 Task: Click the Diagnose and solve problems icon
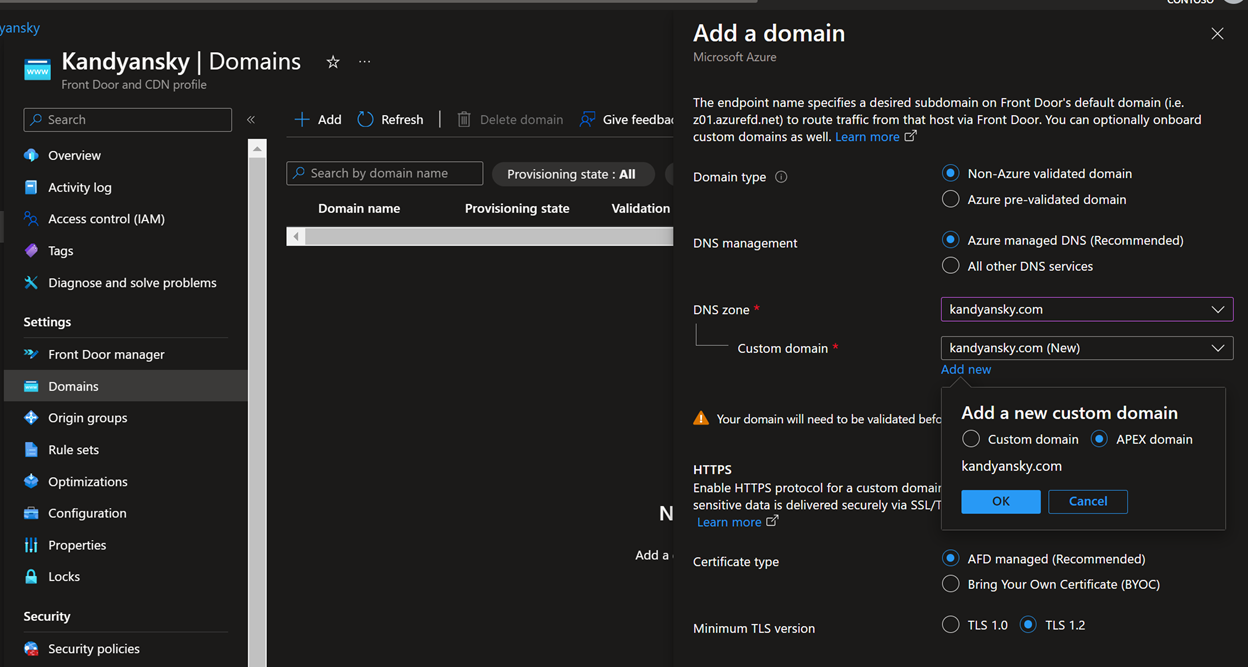(x=31, y=283)
